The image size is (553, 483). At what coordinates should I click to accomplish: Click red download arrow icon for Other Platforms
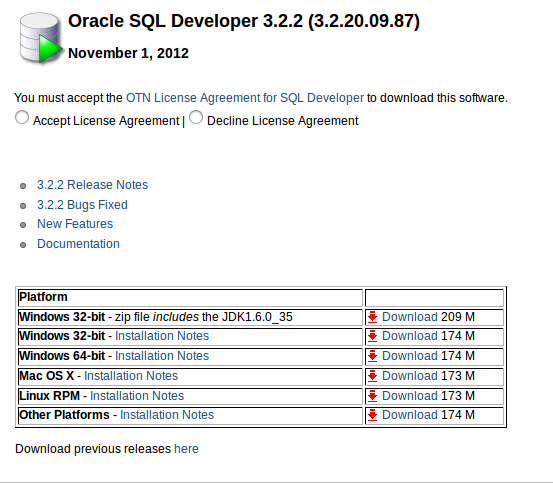372,415
